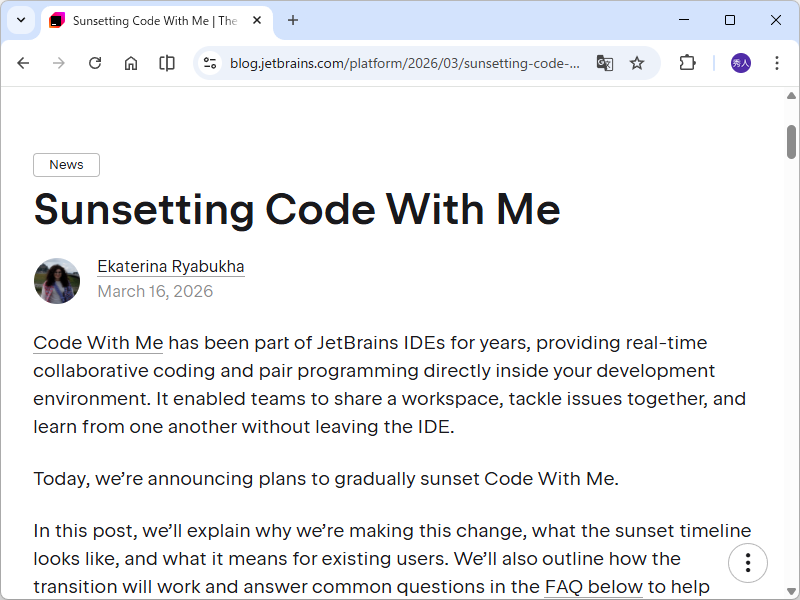Image resolution: width=800 pixels, height=600 pixels.
Task: Open a new browser tab
Action: pos(293,20)
